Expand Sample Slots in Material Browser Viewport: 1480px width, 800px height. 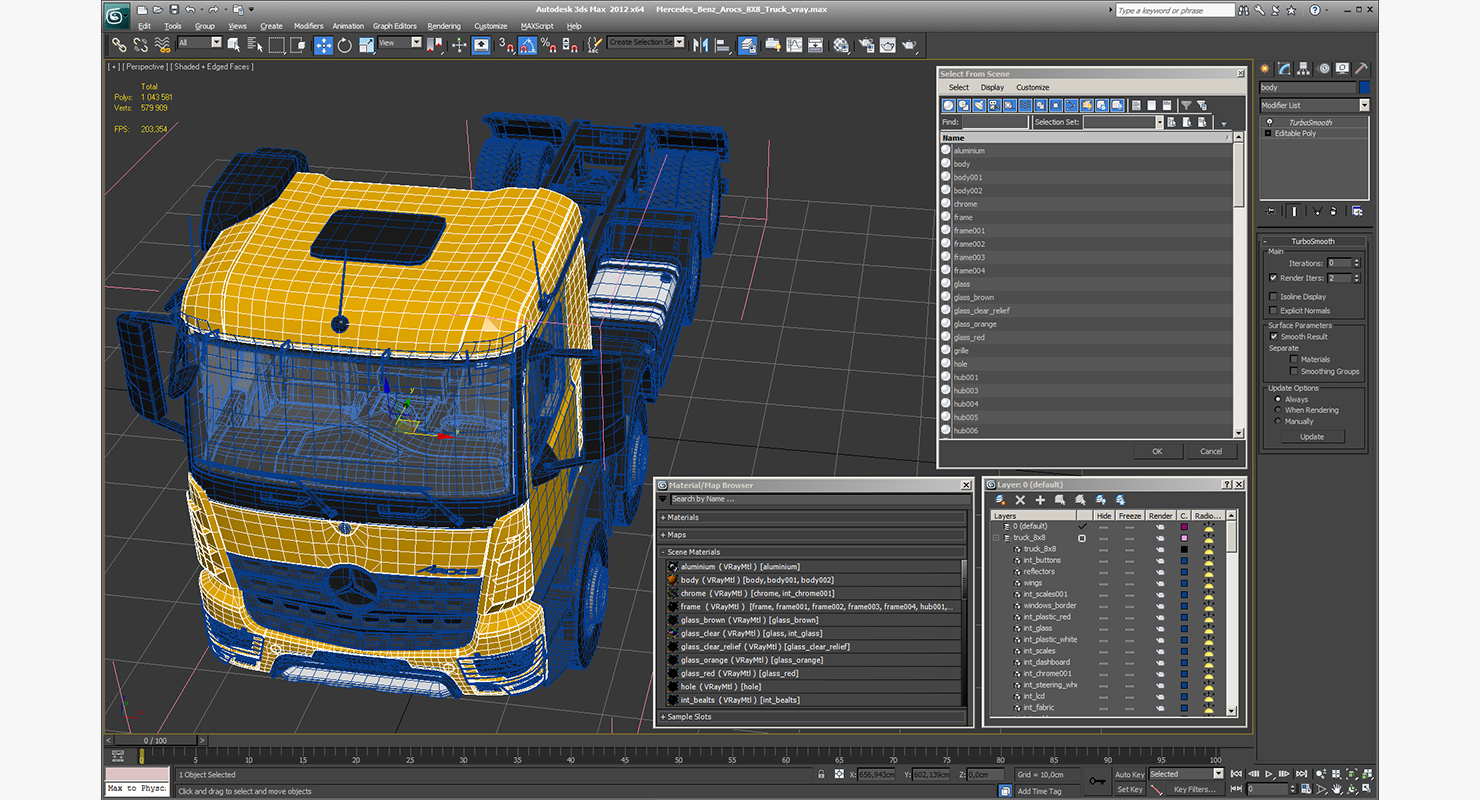point(811,717)
